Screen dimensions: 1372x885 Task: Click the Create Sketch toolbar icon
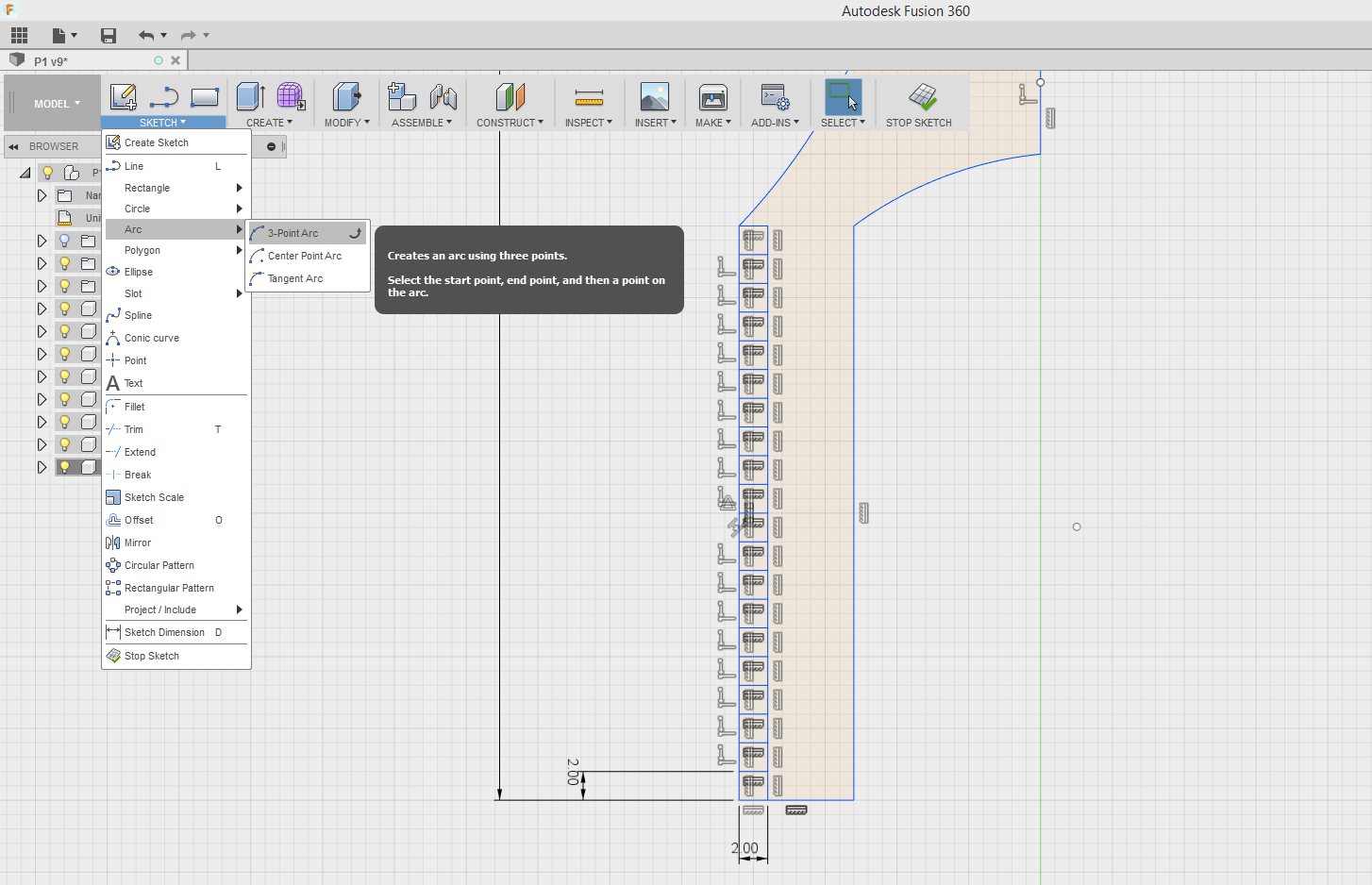point(124,96)
